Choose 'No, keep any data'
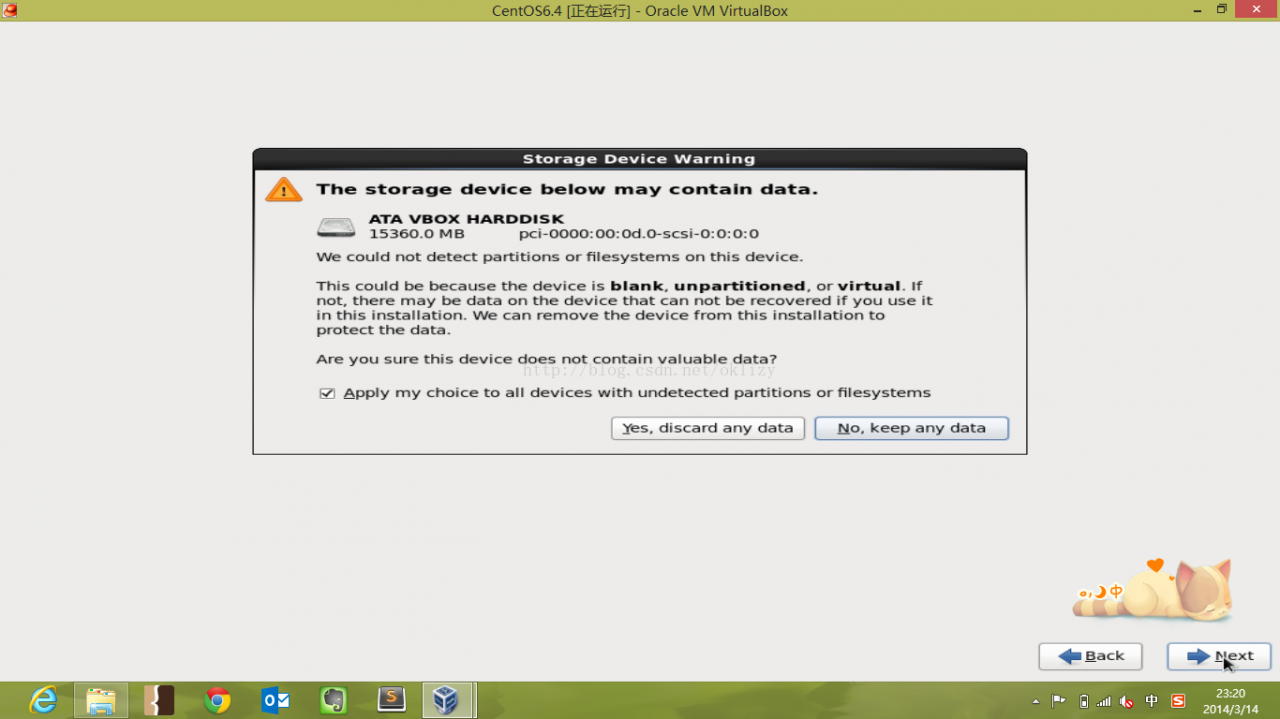1280x719 pixels. pyautogui.click(x=912, y=428)
